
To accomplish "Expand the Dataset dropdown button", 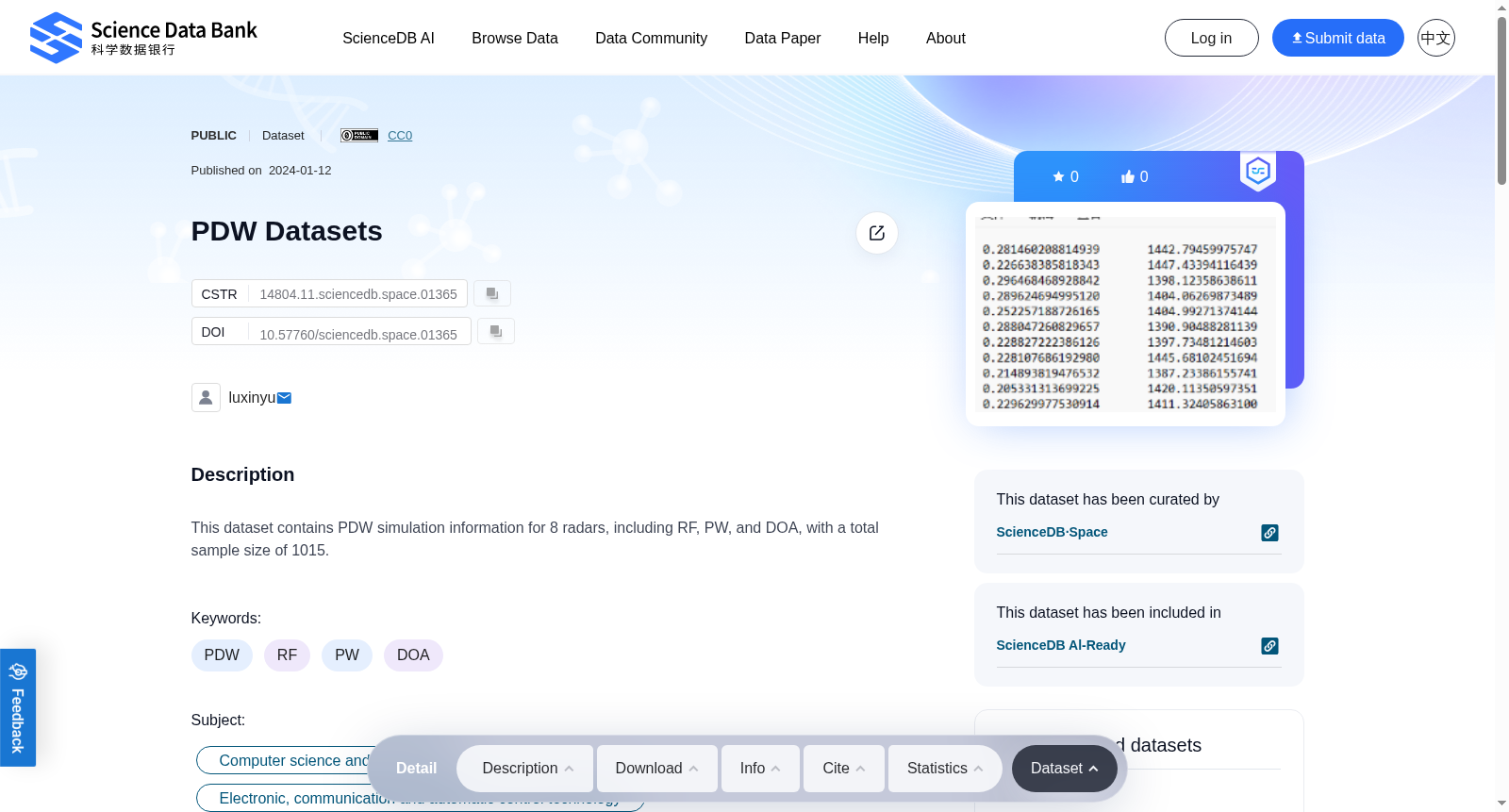I will [x=1065, y=769].
